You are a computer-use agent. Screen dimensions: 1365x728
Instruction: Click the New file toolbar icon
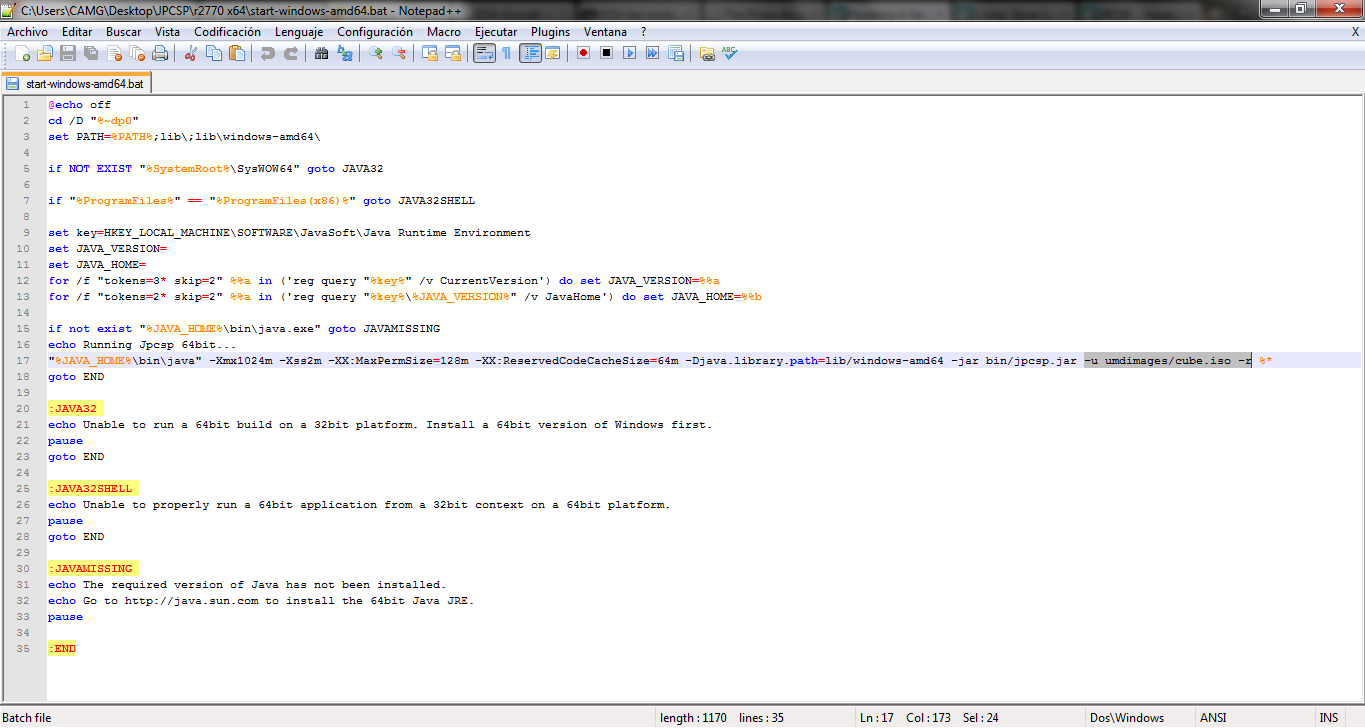pos(22,53)
